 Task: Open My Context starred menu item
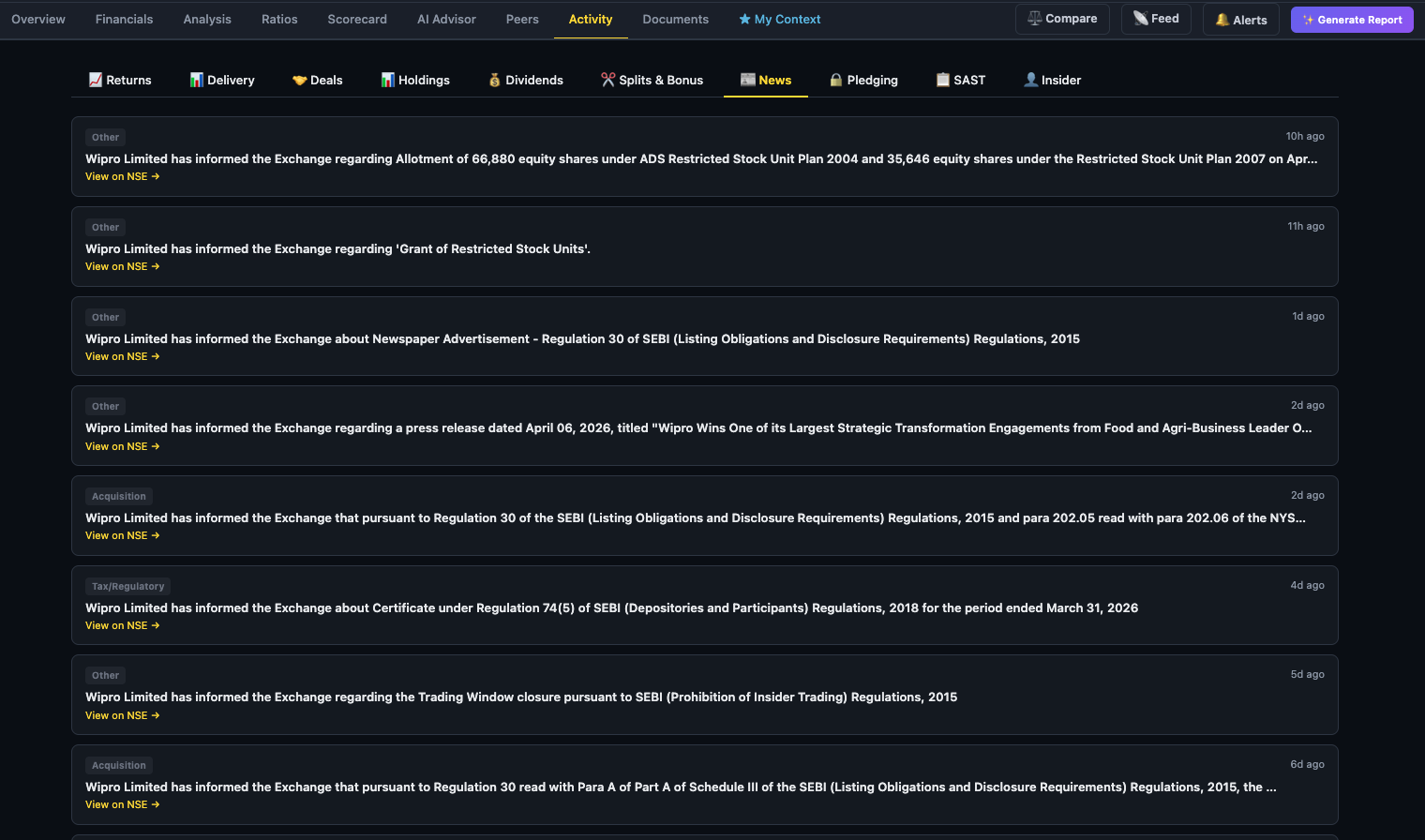pyautogui.click(x=779, y=18)
